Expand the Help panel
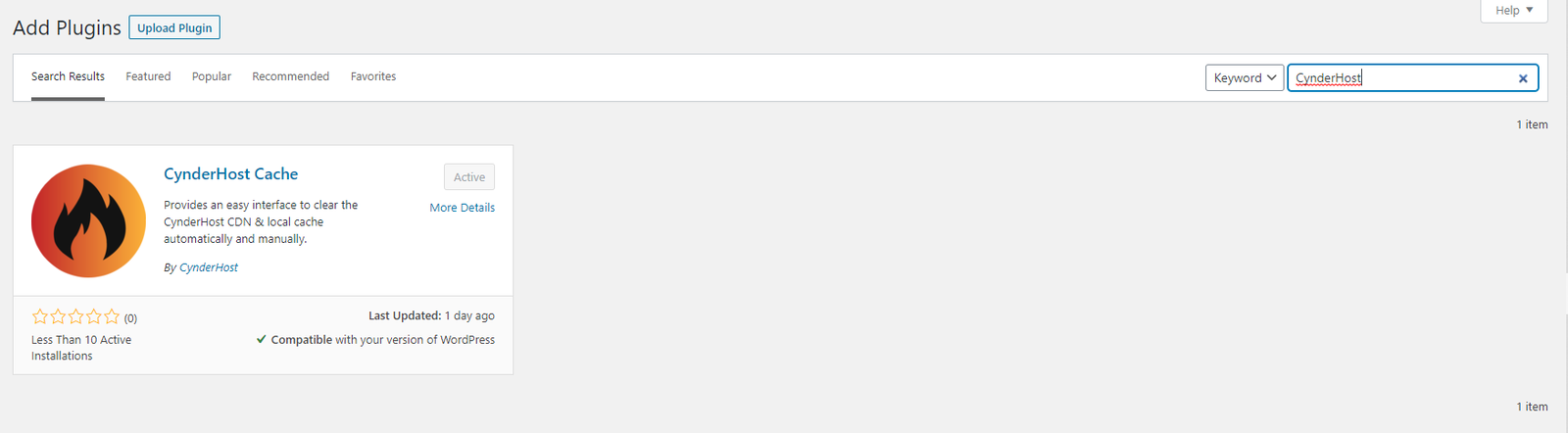The height and width of the screenshot is (433, 1568). point(1514,11)
